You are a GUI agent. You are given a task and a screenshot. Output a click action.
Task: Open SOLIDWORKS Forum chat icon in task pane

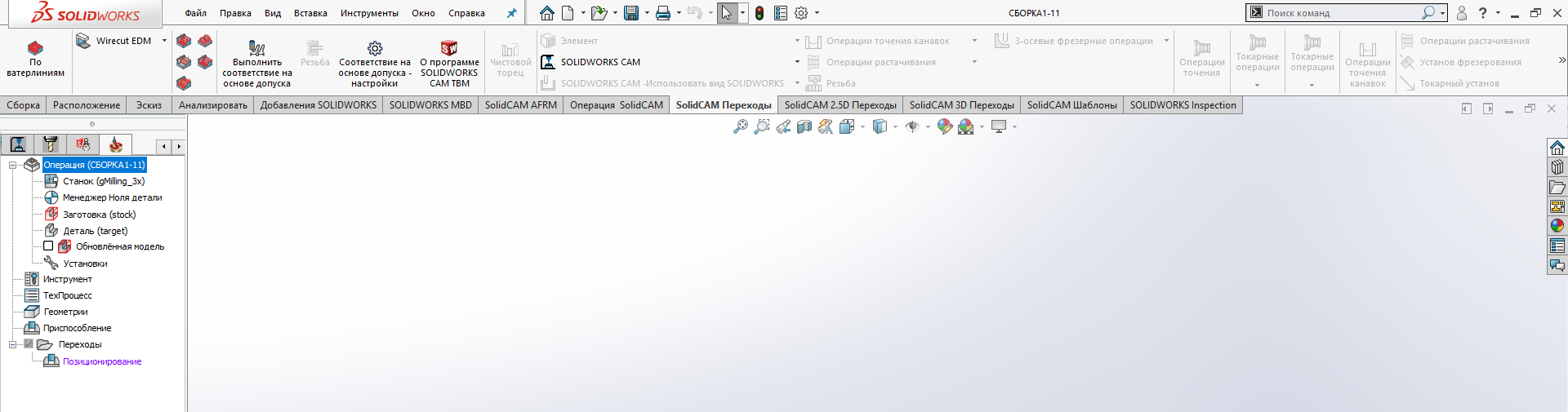[x=1557, y=265]
